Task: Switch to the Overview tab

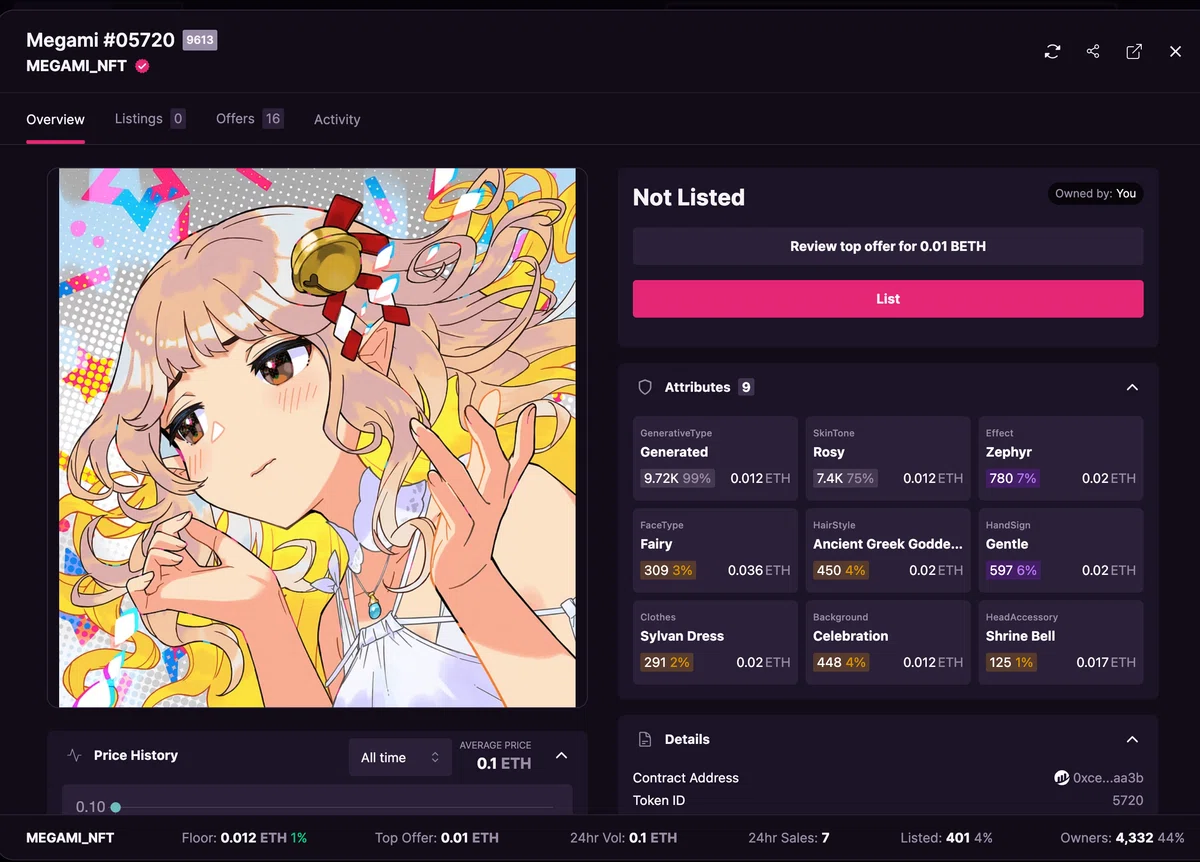Action: click(55, 119)
